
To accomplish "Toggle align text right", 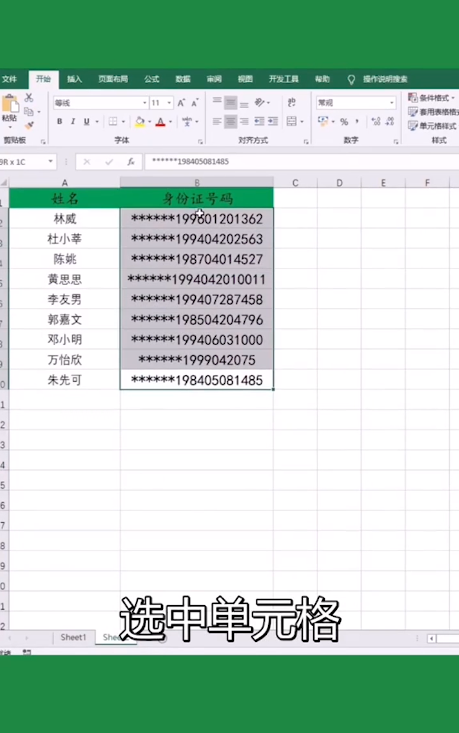I will [x=244, y=122].
